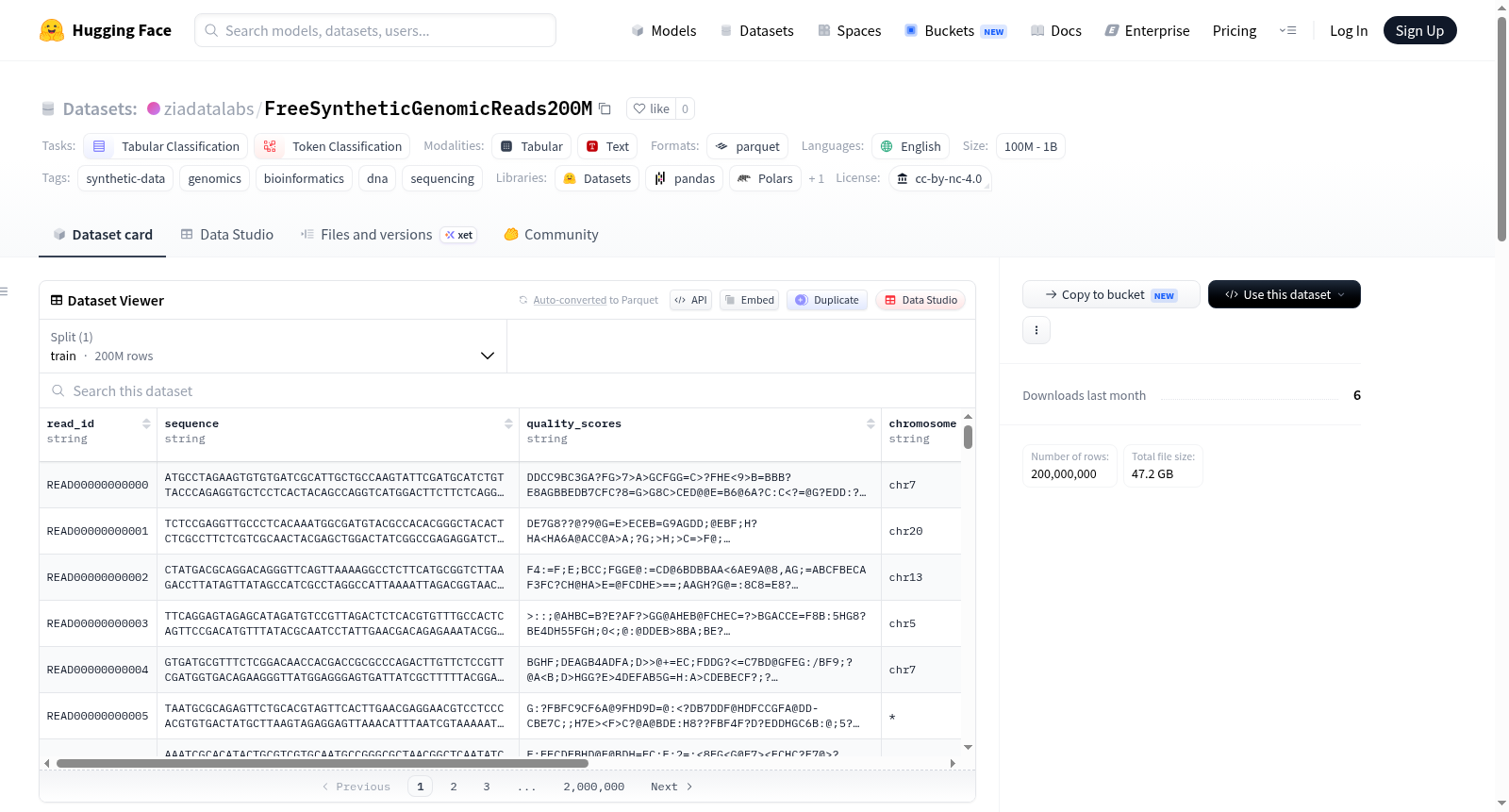Click the READ00000000003 row cell
This screenshot has width=1509, height=812.
coord(98,623)
